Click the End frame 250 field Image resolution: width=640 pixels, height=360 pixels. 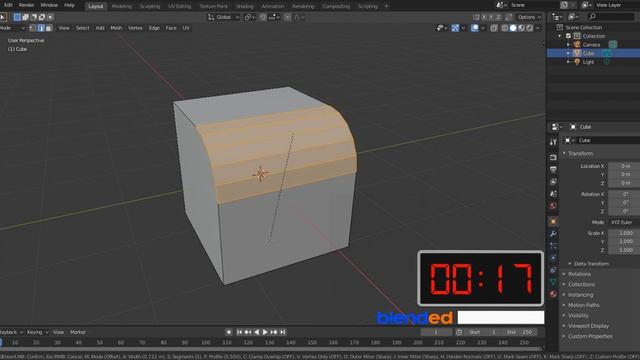(x=520, y=332)
